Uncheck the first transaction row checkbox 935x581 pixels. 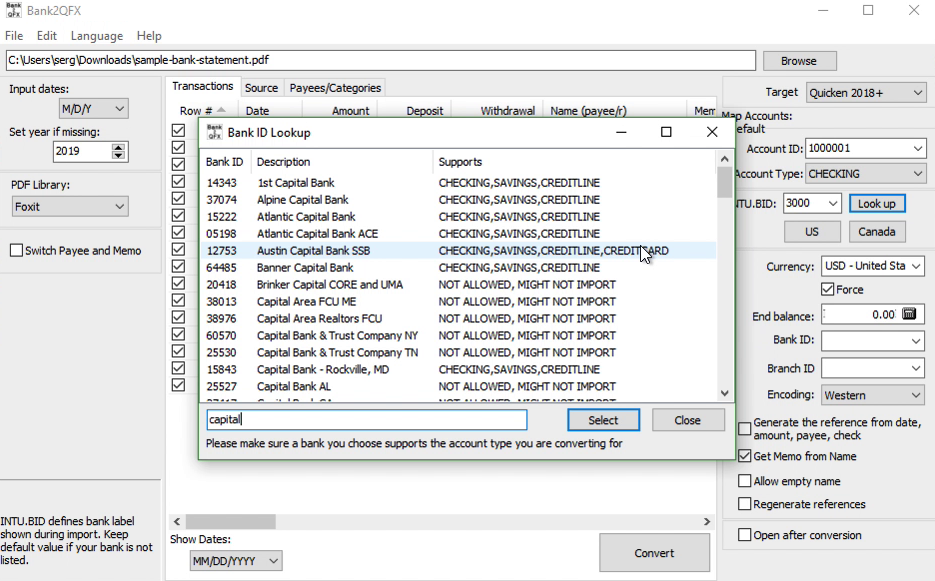(178, 130)
